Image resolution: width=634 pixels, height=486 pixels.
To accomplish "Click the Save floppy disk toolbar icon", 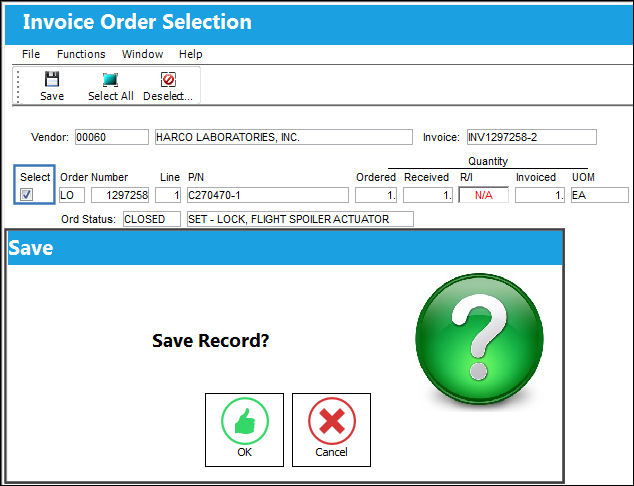I will (52, 79).
